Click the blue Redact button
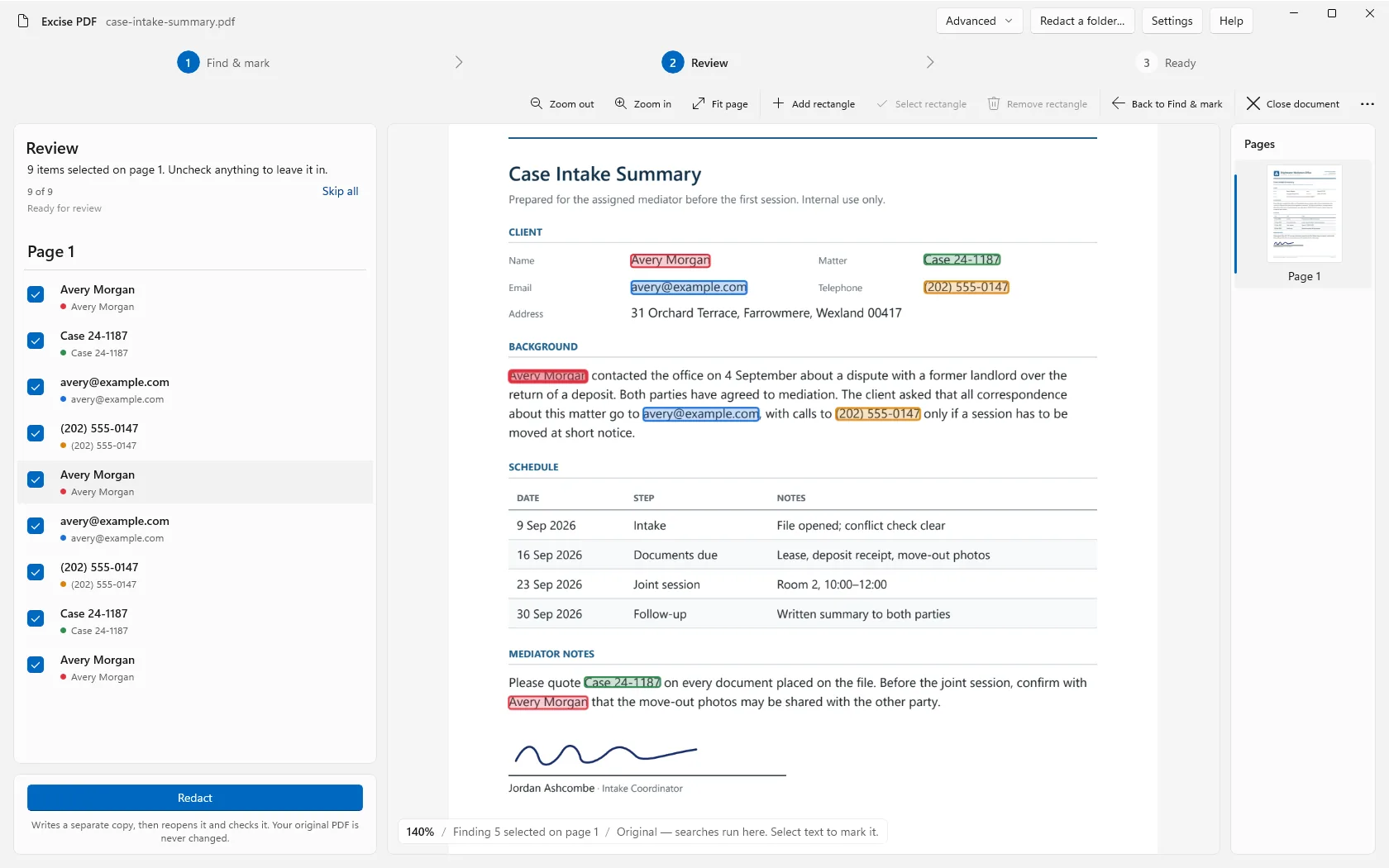This screenshot has height=868, width=1389. point(195,798)
